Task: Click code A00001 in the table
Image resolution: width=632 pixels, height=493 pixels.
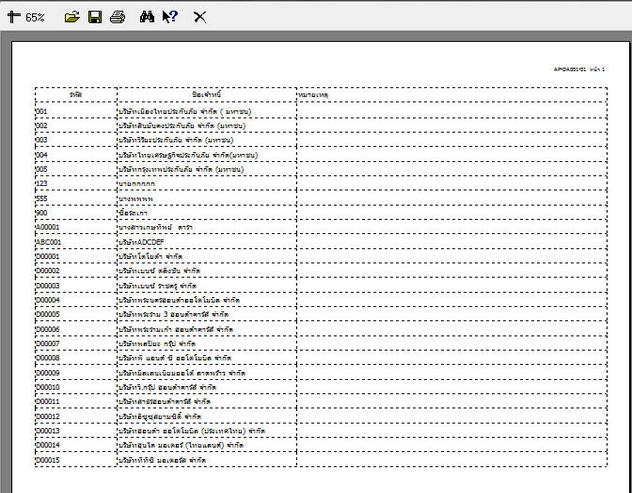Action: 48,227
